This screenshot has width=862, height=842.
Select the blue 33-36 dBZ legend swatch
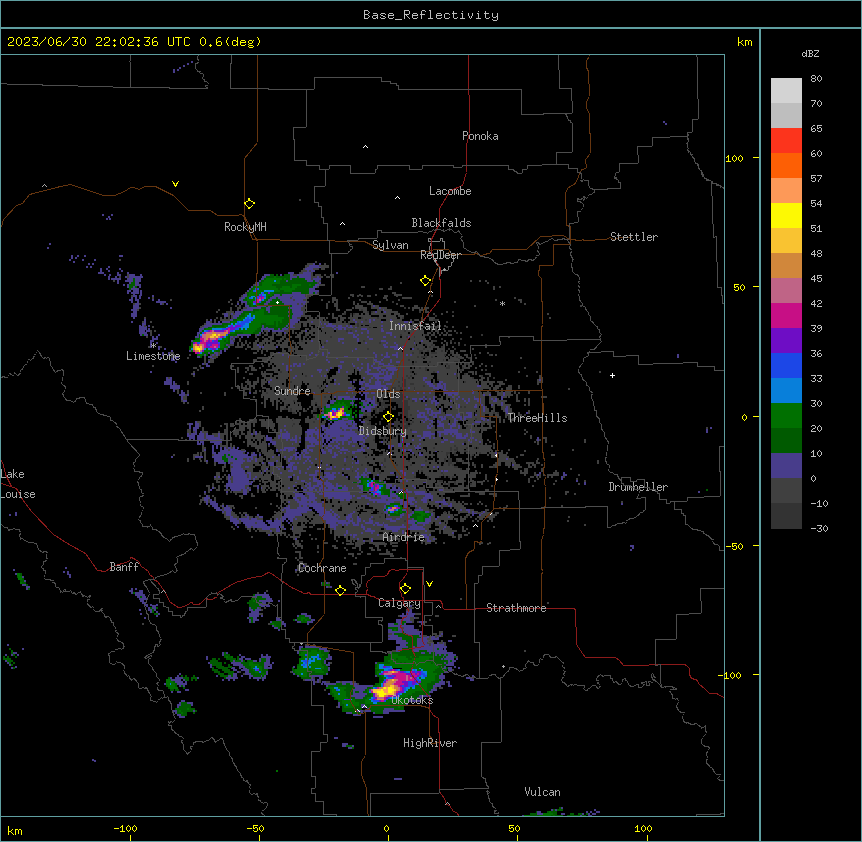coord(786,365)
